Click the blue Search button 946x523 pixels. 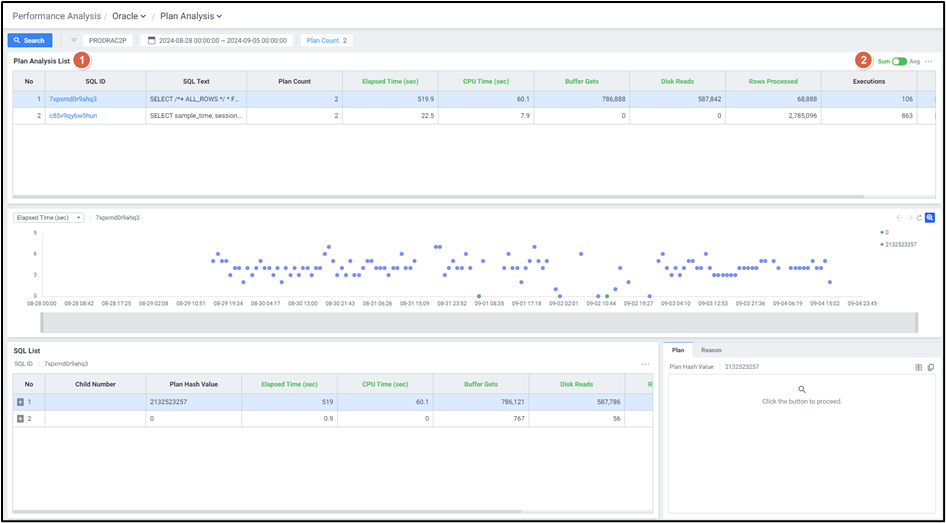tap(30, 41)
